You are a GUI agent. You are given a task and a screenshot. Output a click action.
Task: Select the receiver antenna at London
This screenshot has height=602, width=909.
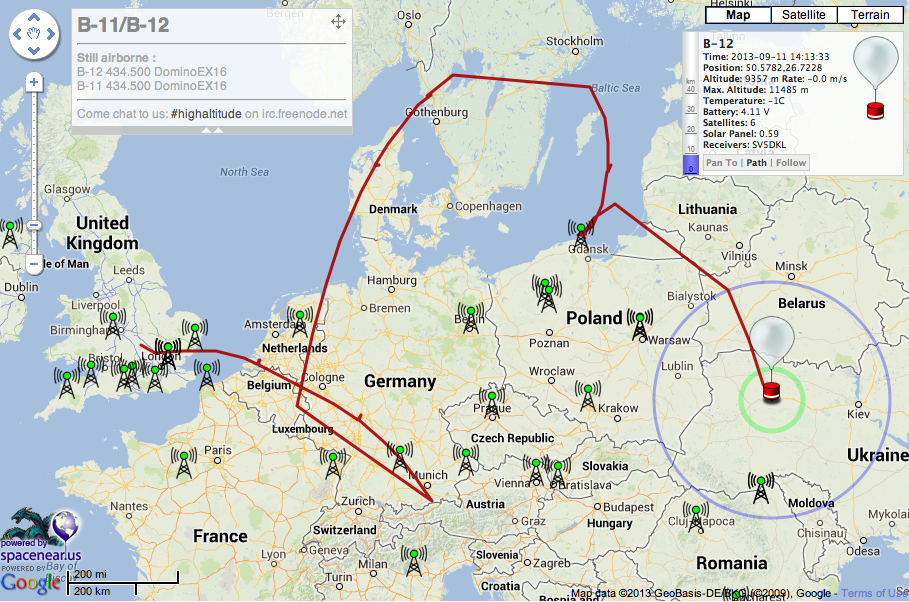[168, 354]
